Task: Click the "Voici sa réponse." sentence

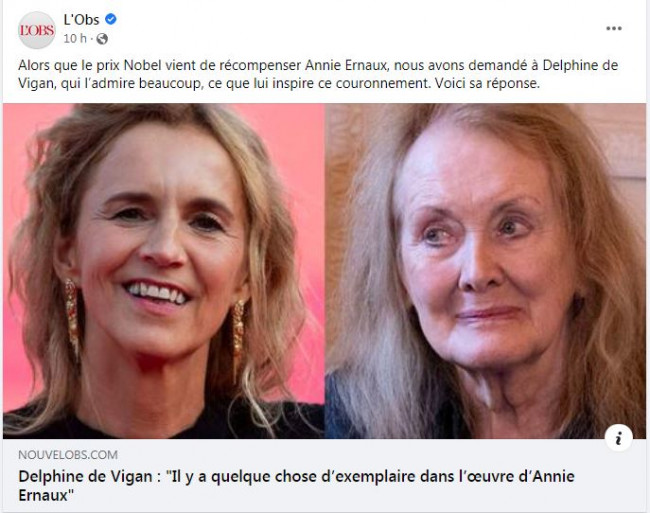Action: (487, 83)
